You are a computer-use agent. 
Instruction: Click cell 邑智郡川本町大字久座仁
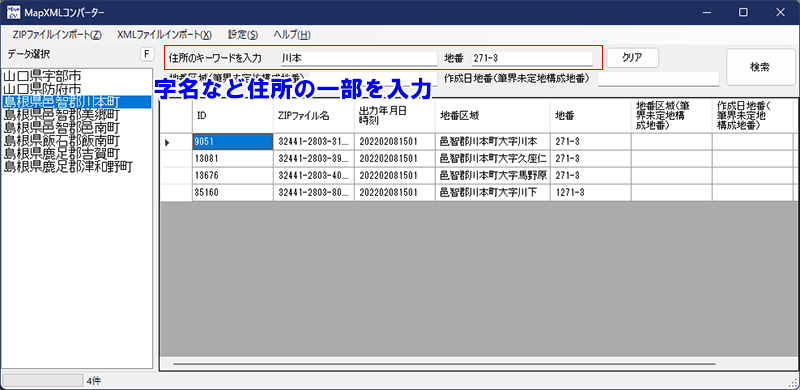493,159
